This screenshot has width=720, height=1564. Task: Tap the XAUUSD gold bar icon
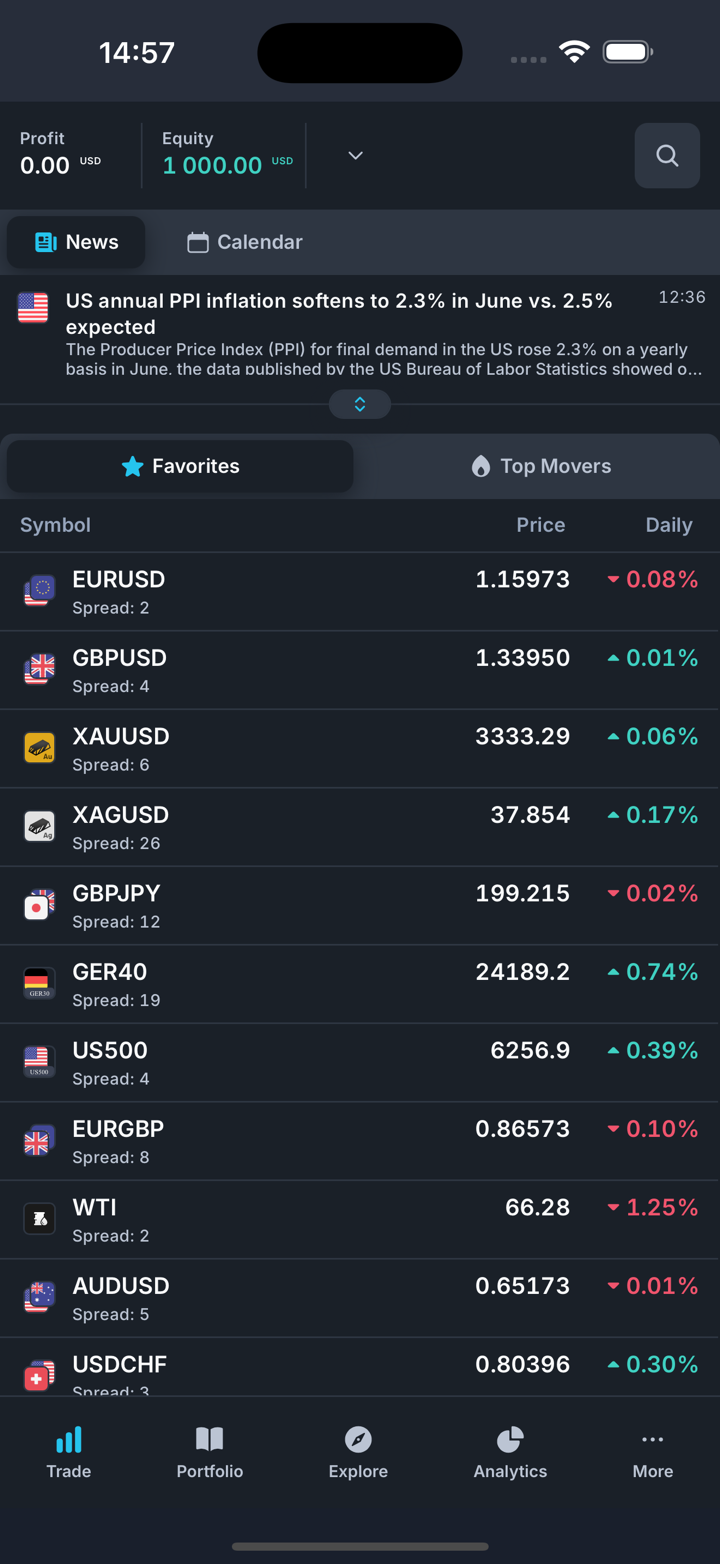(39, 748)
